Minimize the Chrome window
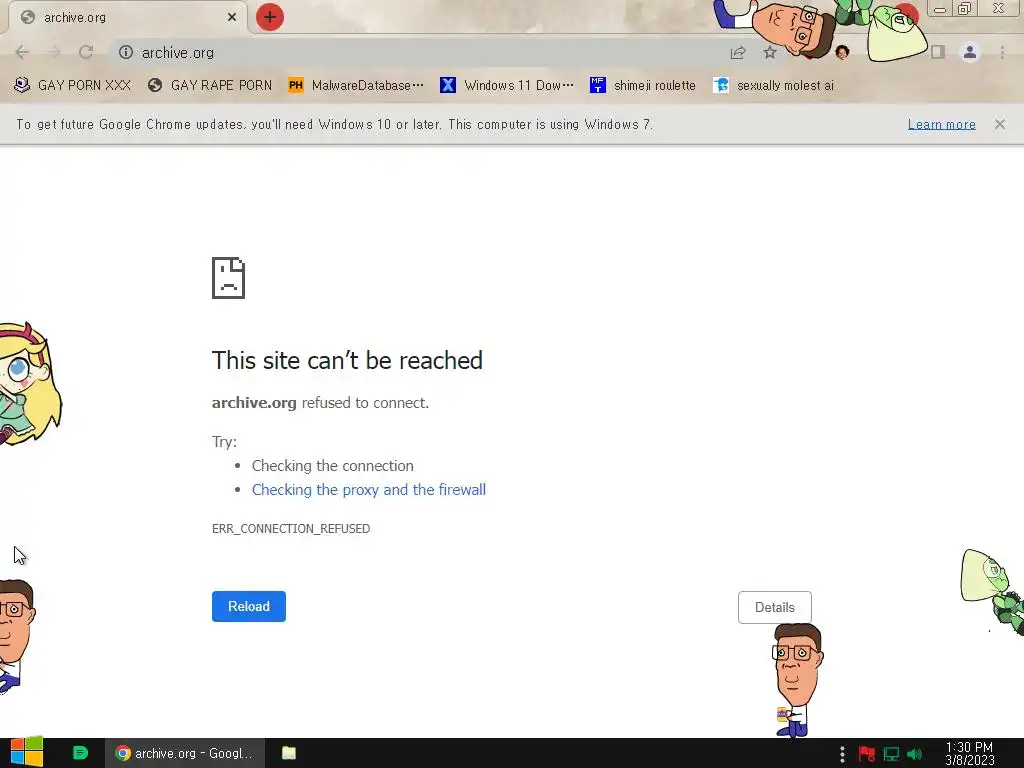Viewport: 1024px width, 768px height. click(940, 9)
